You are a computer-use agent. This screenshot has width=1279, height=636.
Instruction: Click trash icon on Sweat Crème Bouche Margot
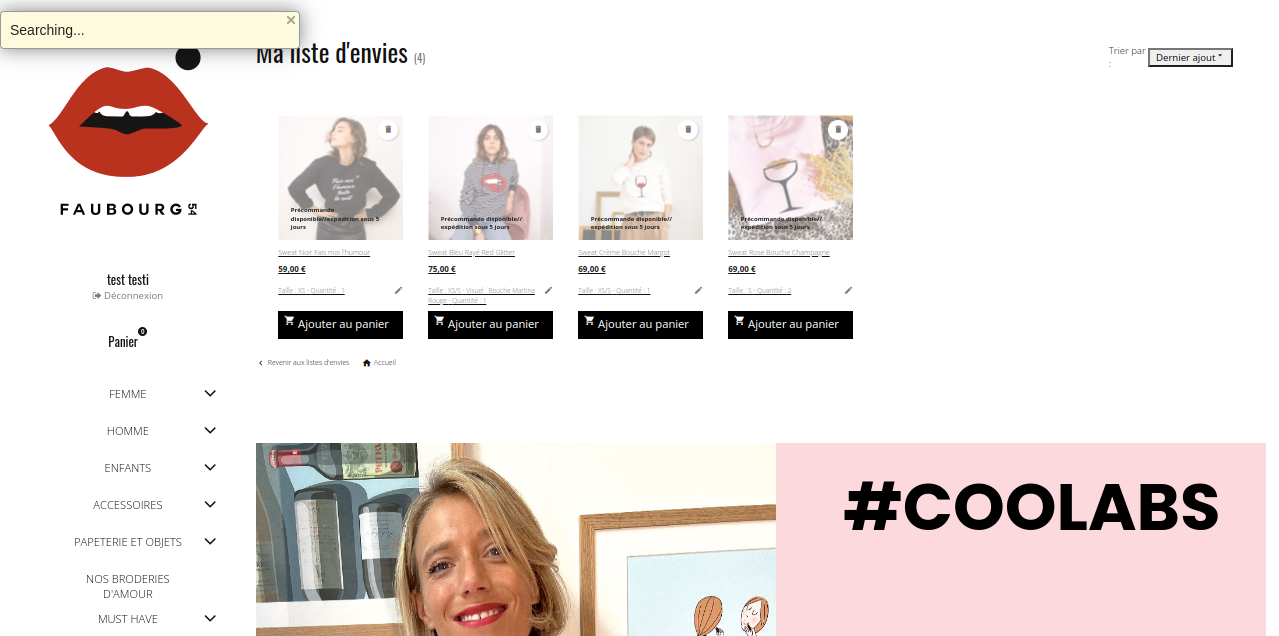click(x=688, y=130)
